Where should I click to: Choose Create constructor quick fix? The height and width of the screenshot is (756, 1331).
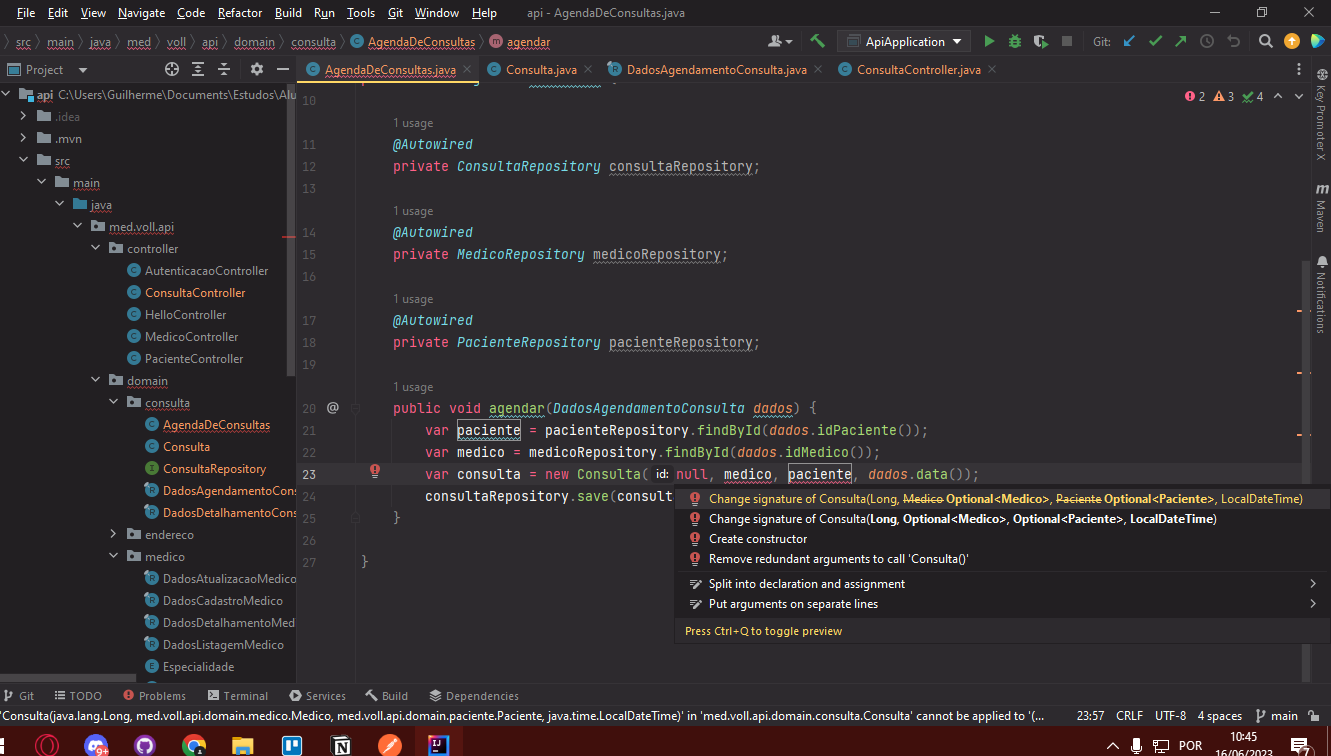(758, 539)
